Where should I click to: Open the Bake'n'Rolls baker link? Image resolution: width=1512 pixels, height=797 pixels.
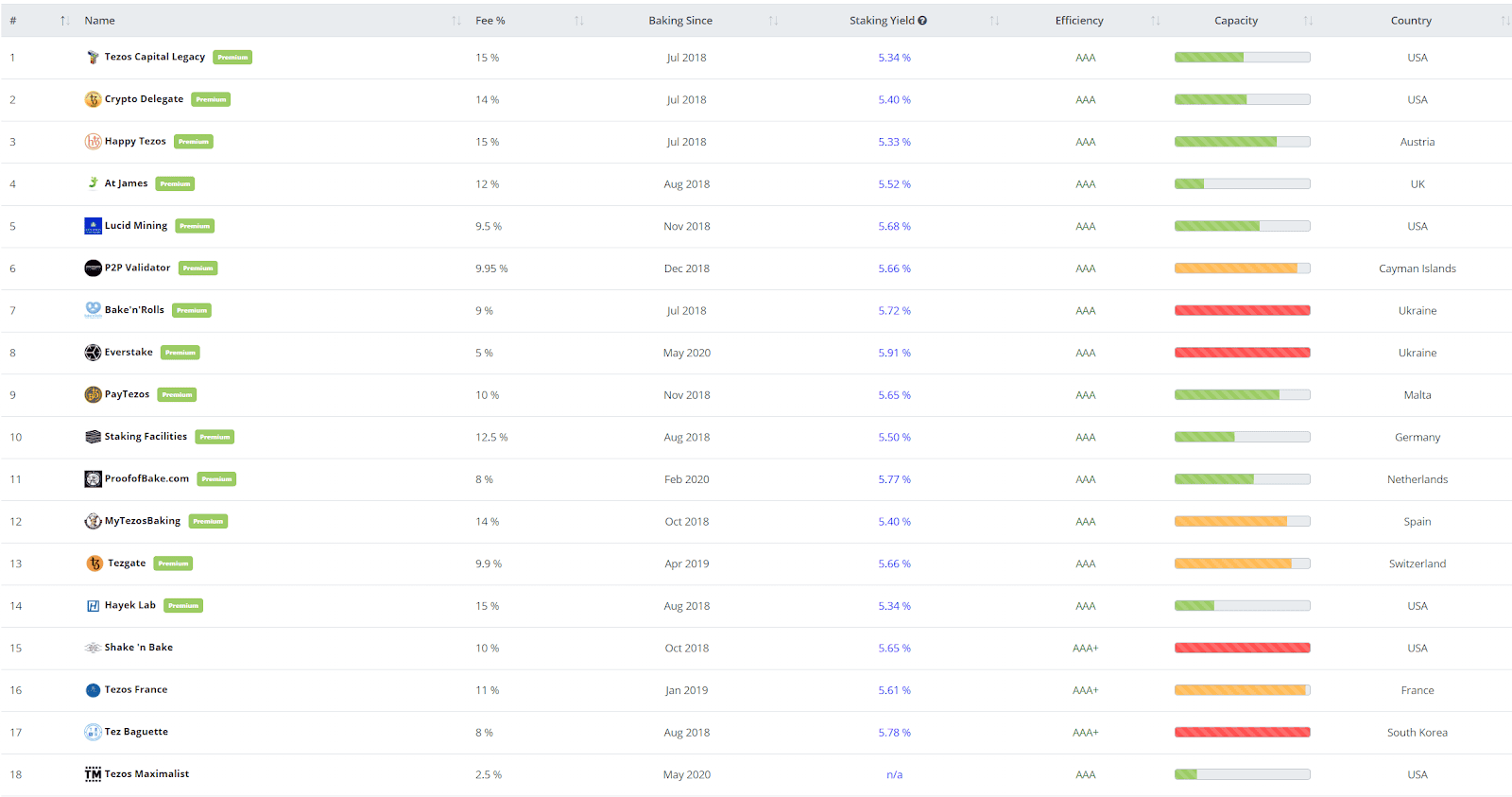tap(134, 310)
